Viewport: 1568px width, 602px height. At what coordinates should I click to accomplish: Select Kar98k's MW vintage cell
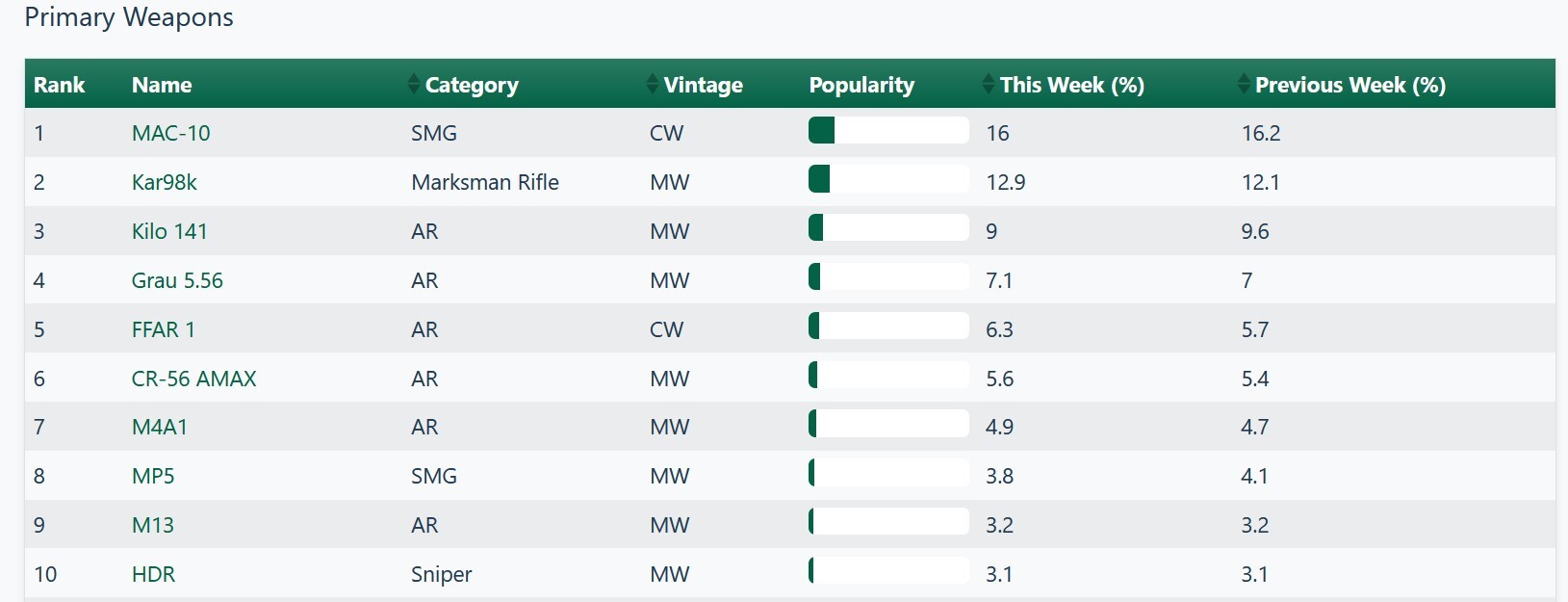tap(669, 182)
